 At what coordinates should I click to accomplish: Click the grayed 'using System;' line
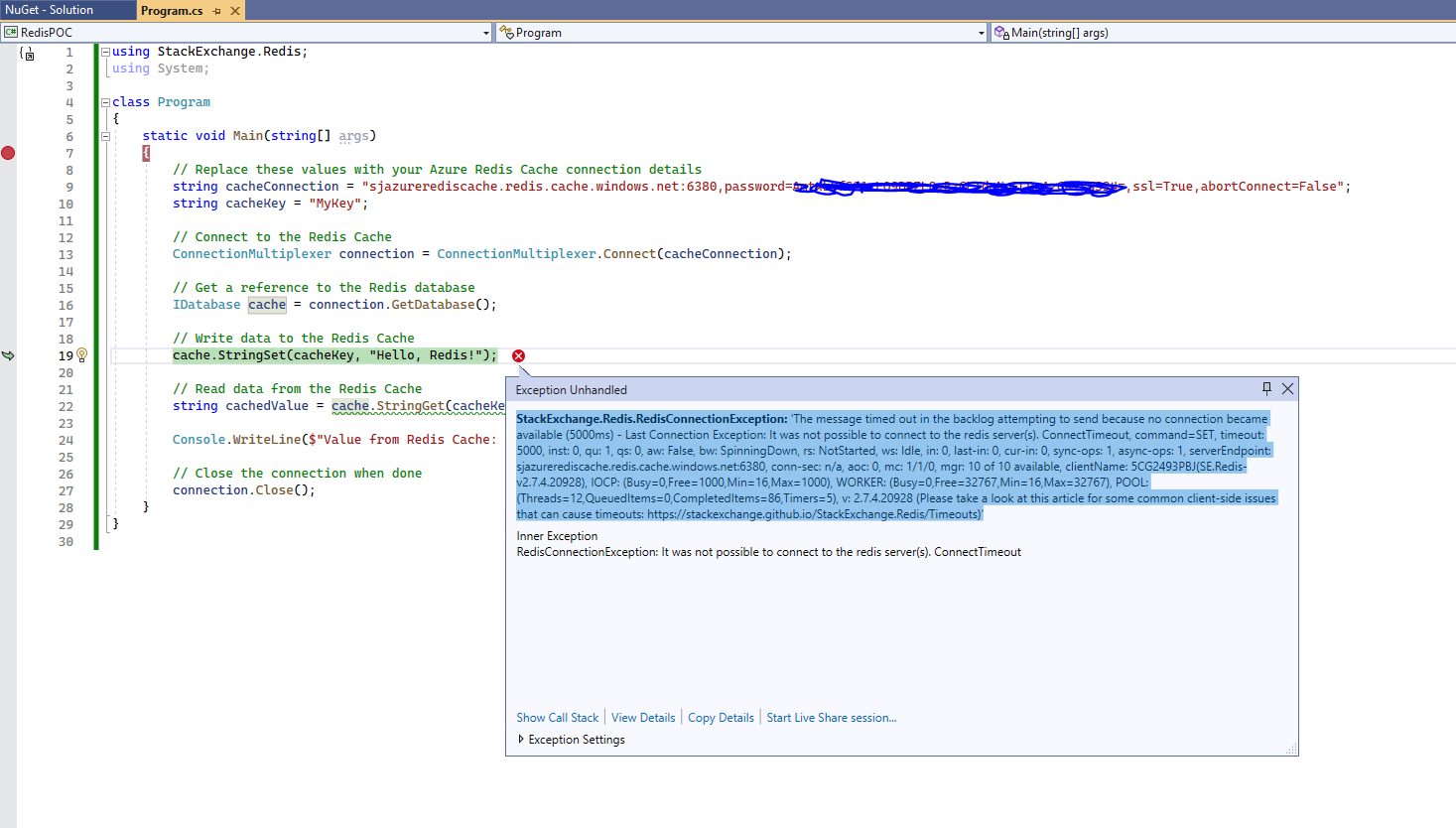pyautogui.click(x=161, y=69)
